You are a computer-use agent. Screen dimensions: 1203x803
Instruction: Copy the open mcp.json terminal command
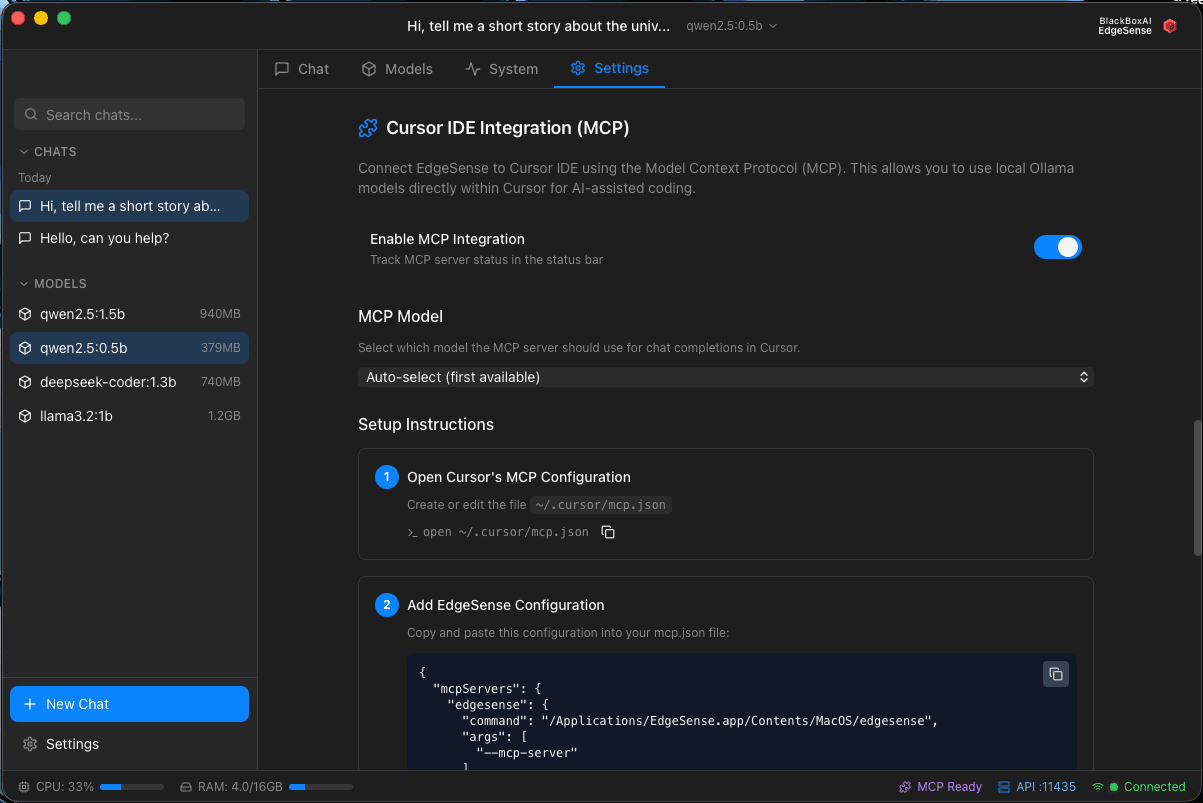tap(608, 532)
